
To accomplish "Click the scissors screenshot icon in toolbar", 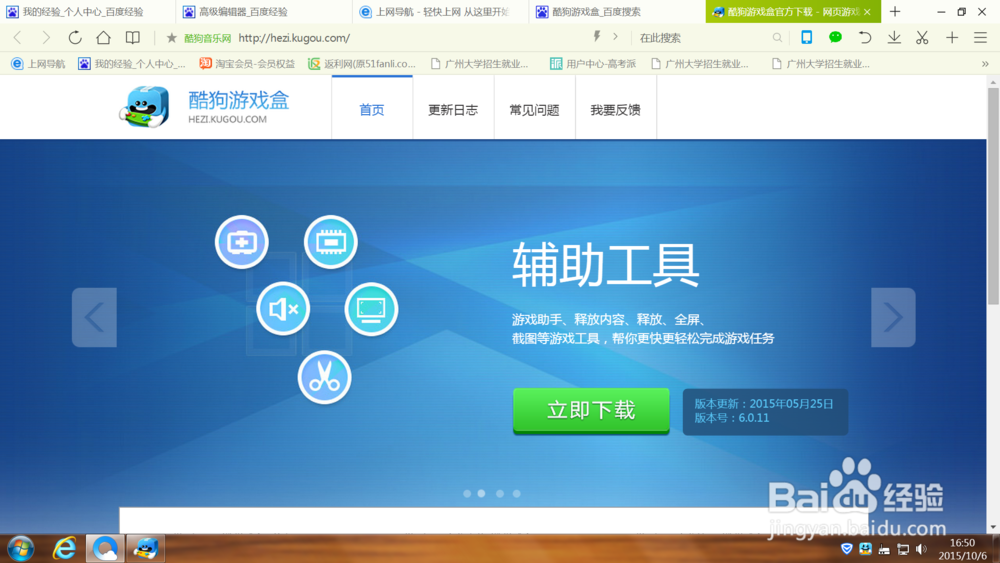I will pyautogui.click(x=922, y=38).
